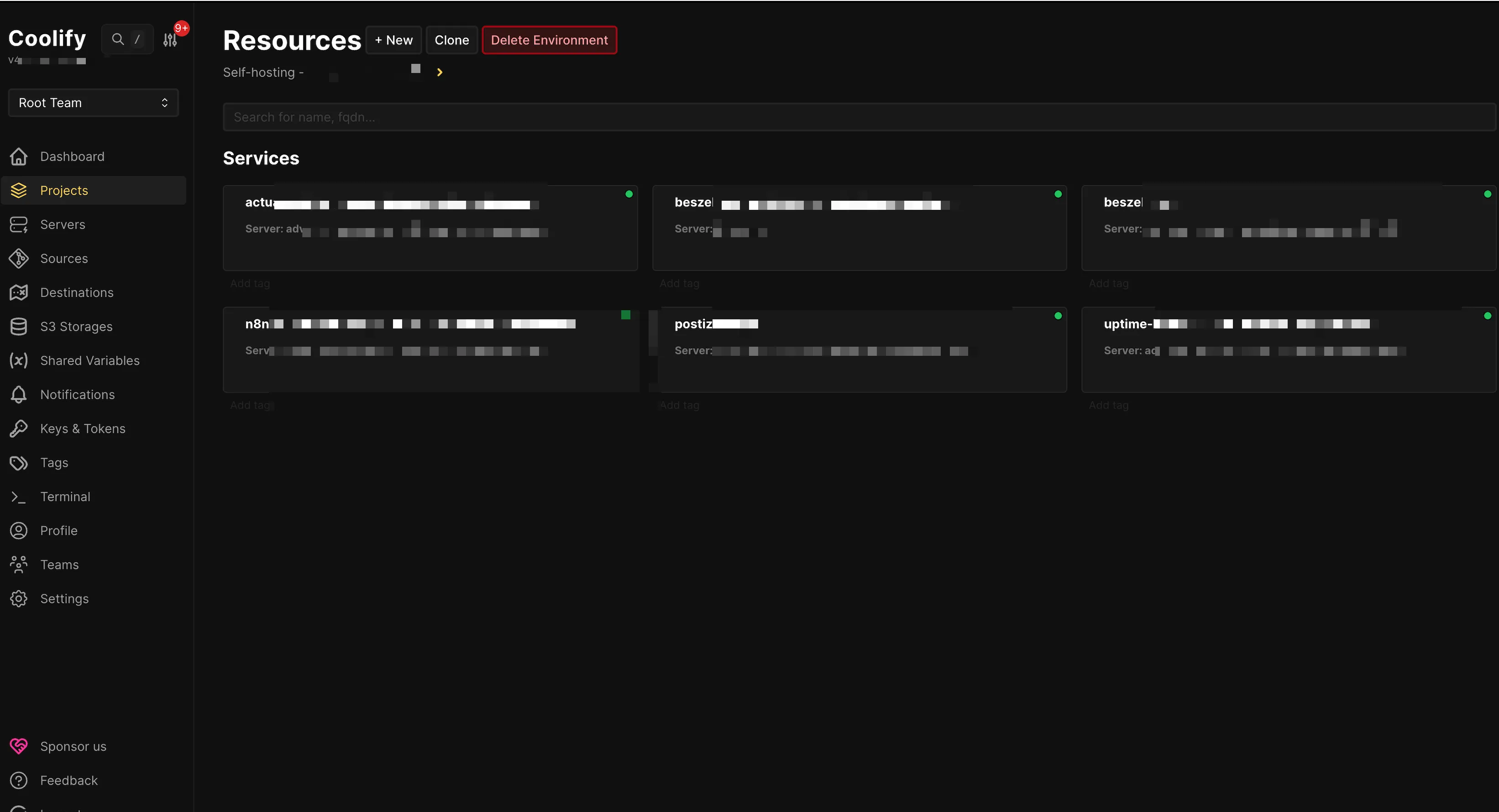The image size is (1499, 812).
Task: Open Shared Variables
Action: (x=89, y=360)
